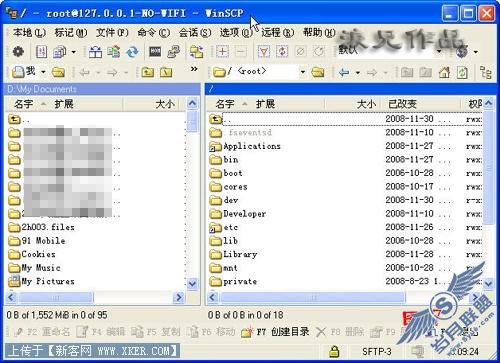Viewport: 500px width, 363px height.
Task: Open the 命令(C) menu
Action: coord(154,33)
